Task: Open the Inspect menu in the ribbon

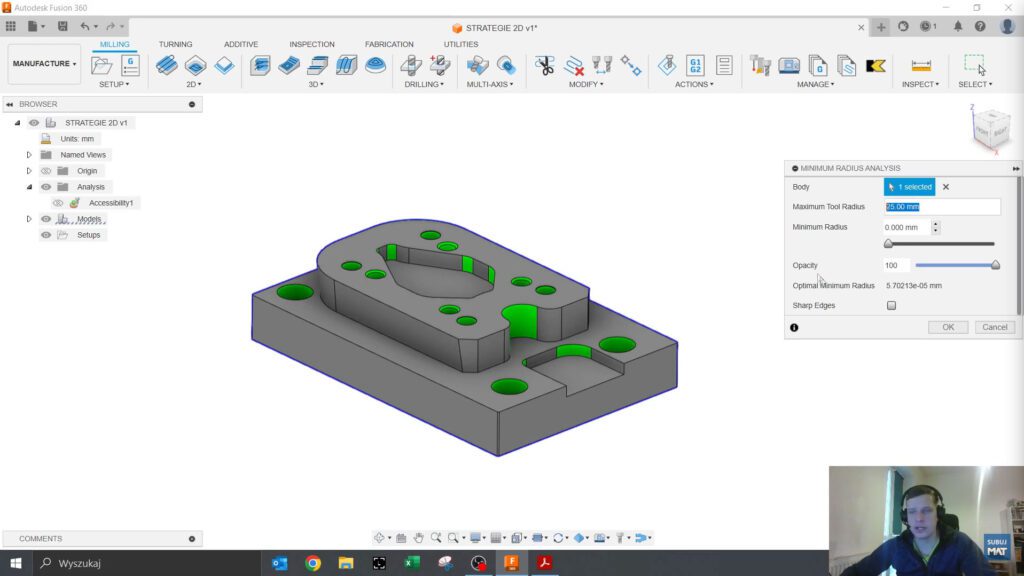Action: [918, 84]
